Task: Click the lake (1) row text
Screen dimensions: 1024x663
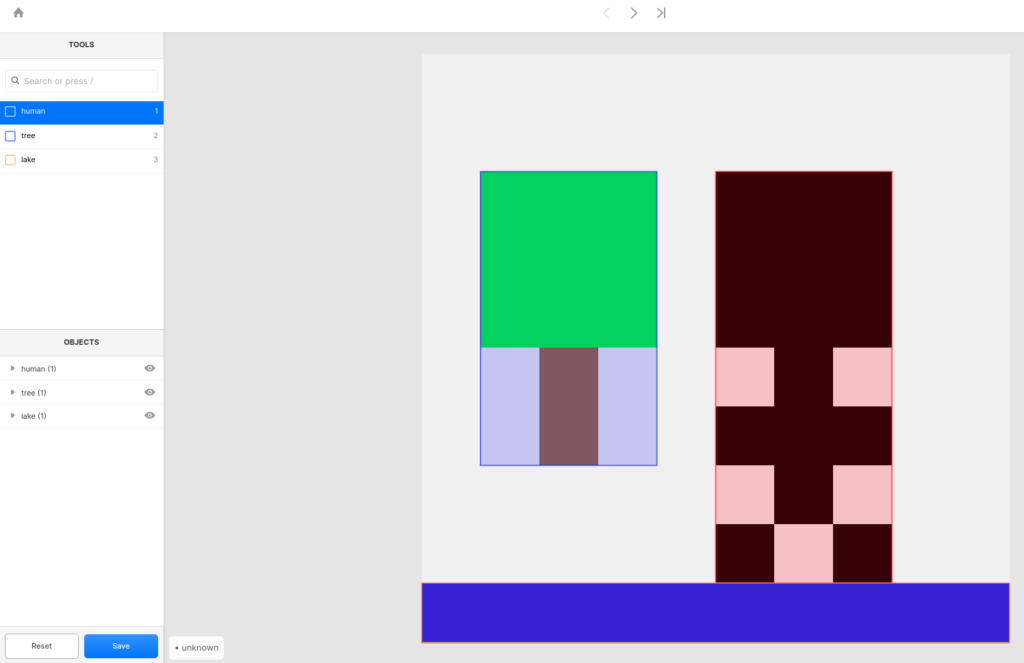Action: pos(33,416)
